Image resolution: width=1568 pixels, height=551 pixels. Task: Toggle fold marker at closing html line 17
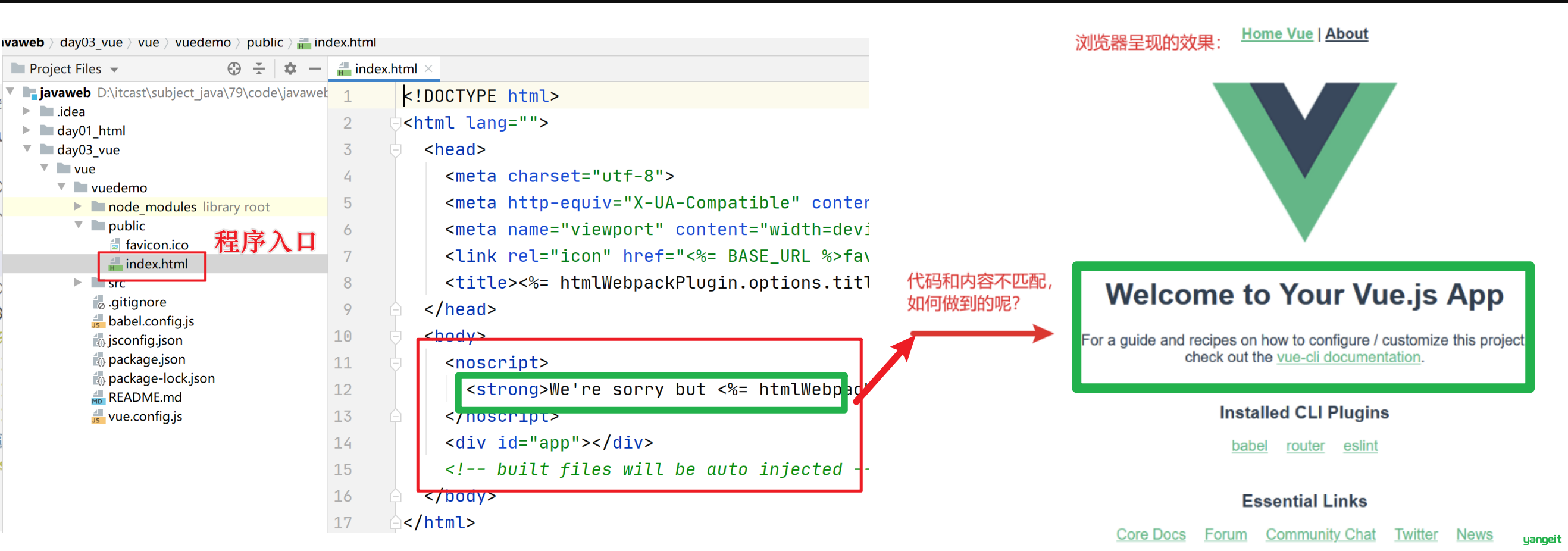click(x=395, y=522)
